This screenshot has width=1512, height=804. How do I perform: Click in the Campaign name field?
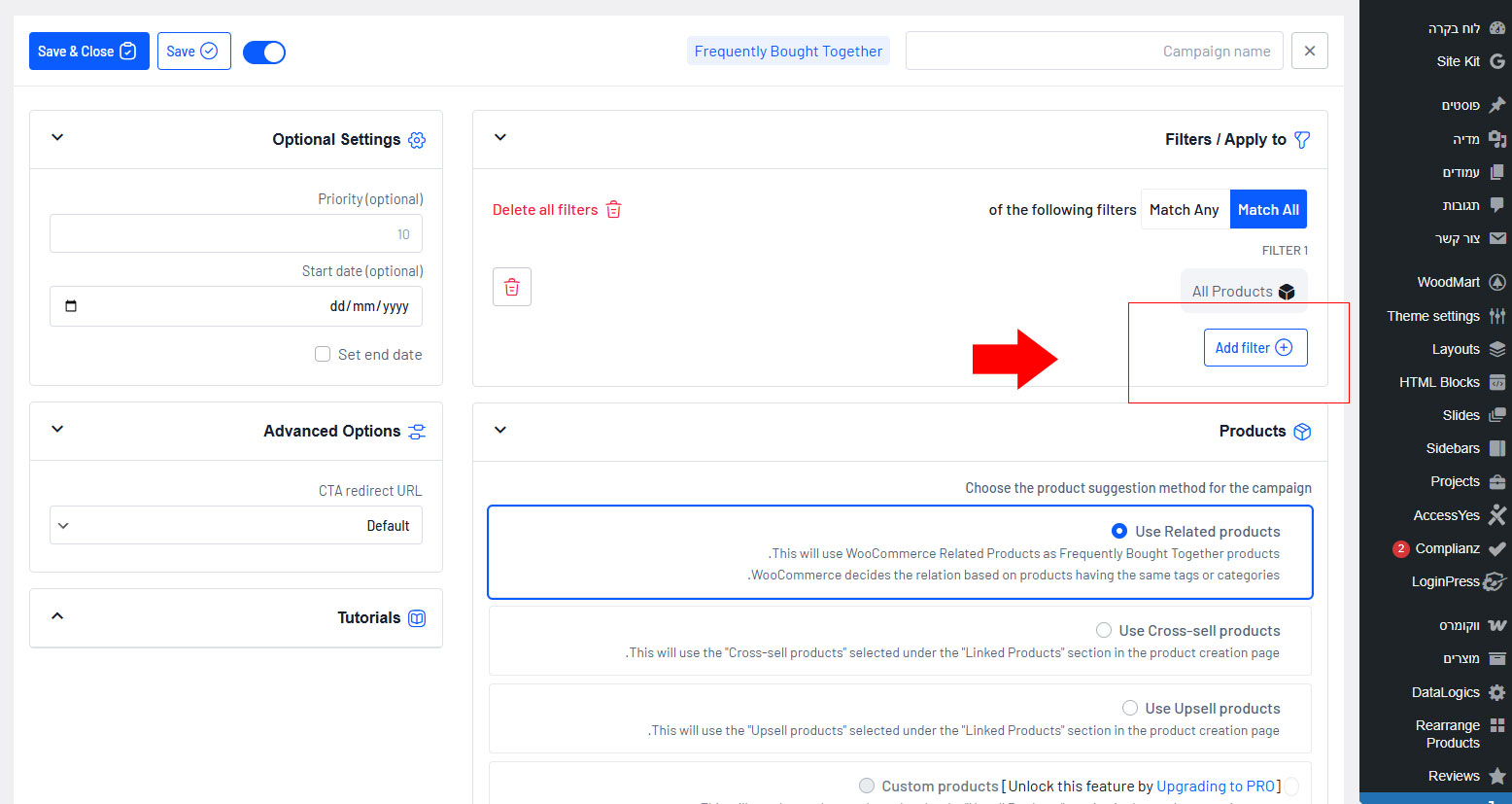[x=1094, y=52]
